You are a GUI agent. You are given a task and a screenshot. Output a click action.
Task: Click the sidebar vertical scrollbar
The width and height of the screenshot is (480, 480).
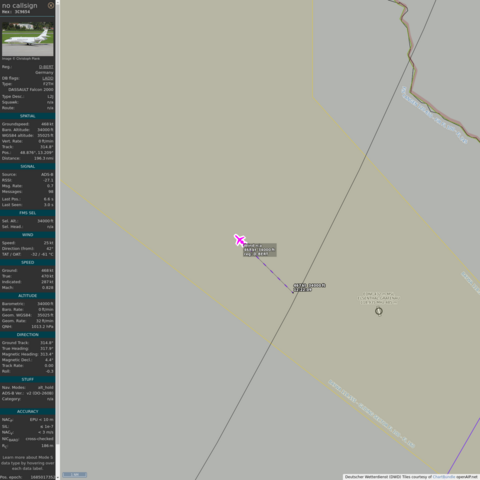(58, 223)
